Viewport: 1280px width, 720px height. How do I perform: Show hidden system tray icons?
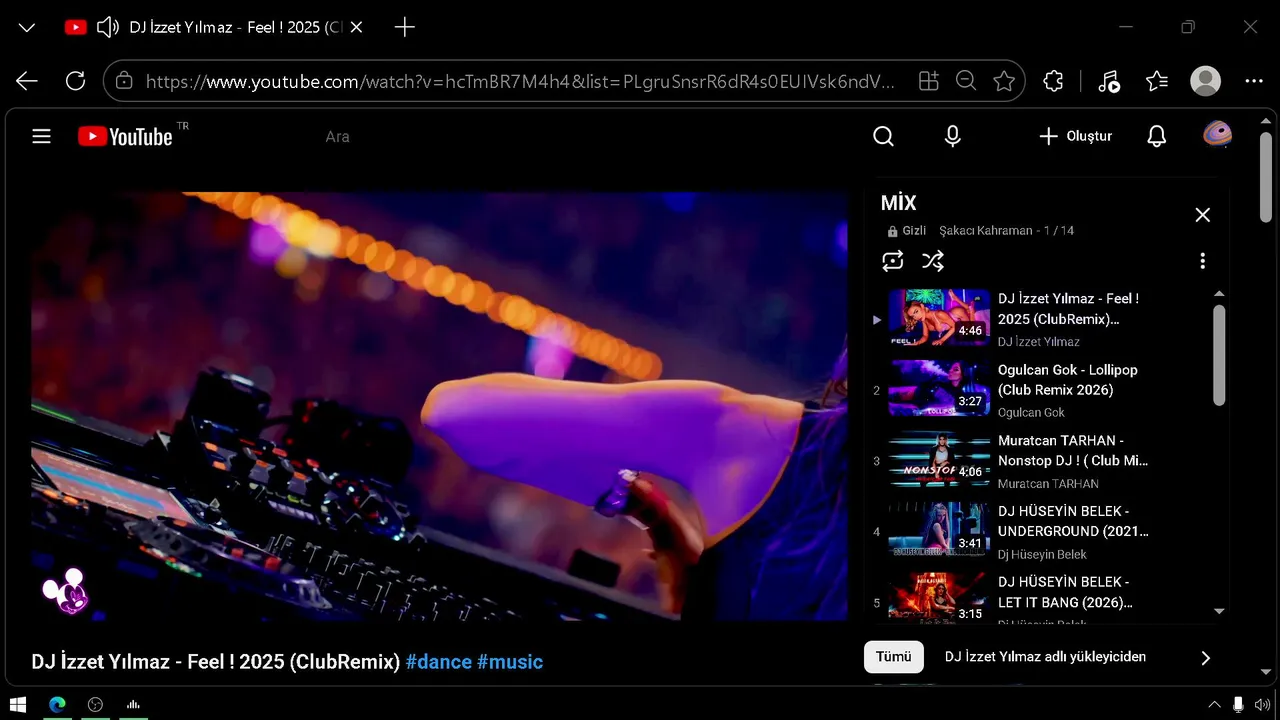pyautogui.click(x=1215, y=705)
